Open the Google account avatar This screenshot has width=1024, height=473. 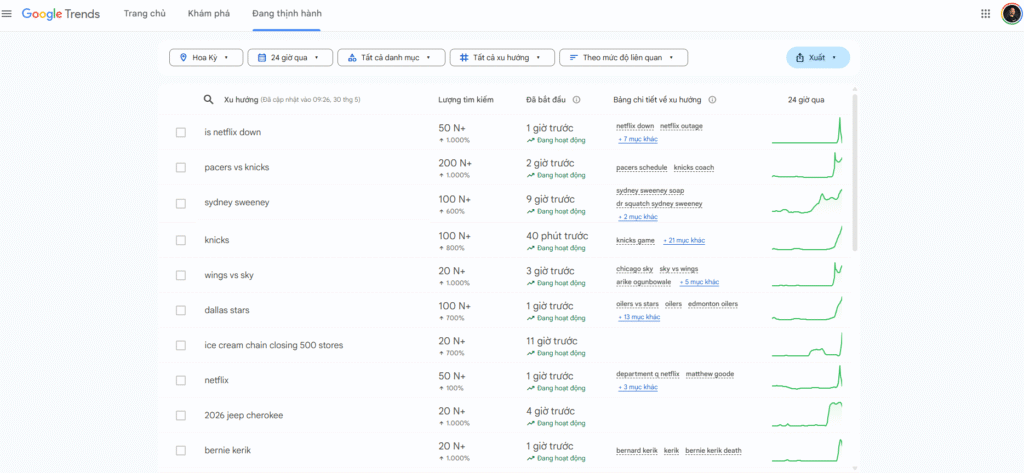point(1011,14)
